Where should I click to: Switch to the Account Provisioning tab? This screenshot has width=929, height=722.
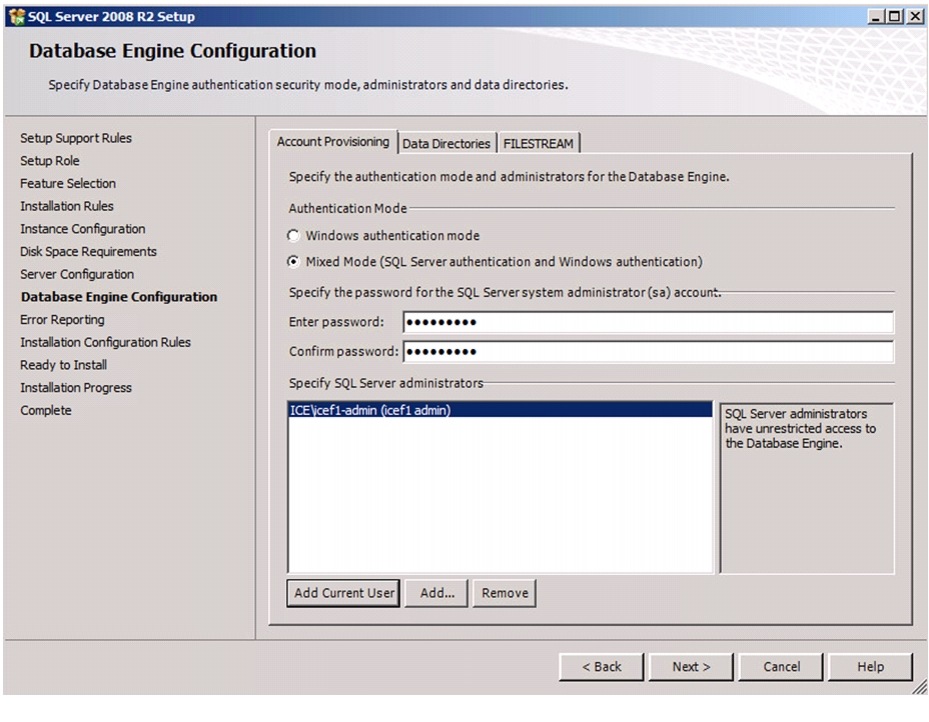[x=333, y=142]
